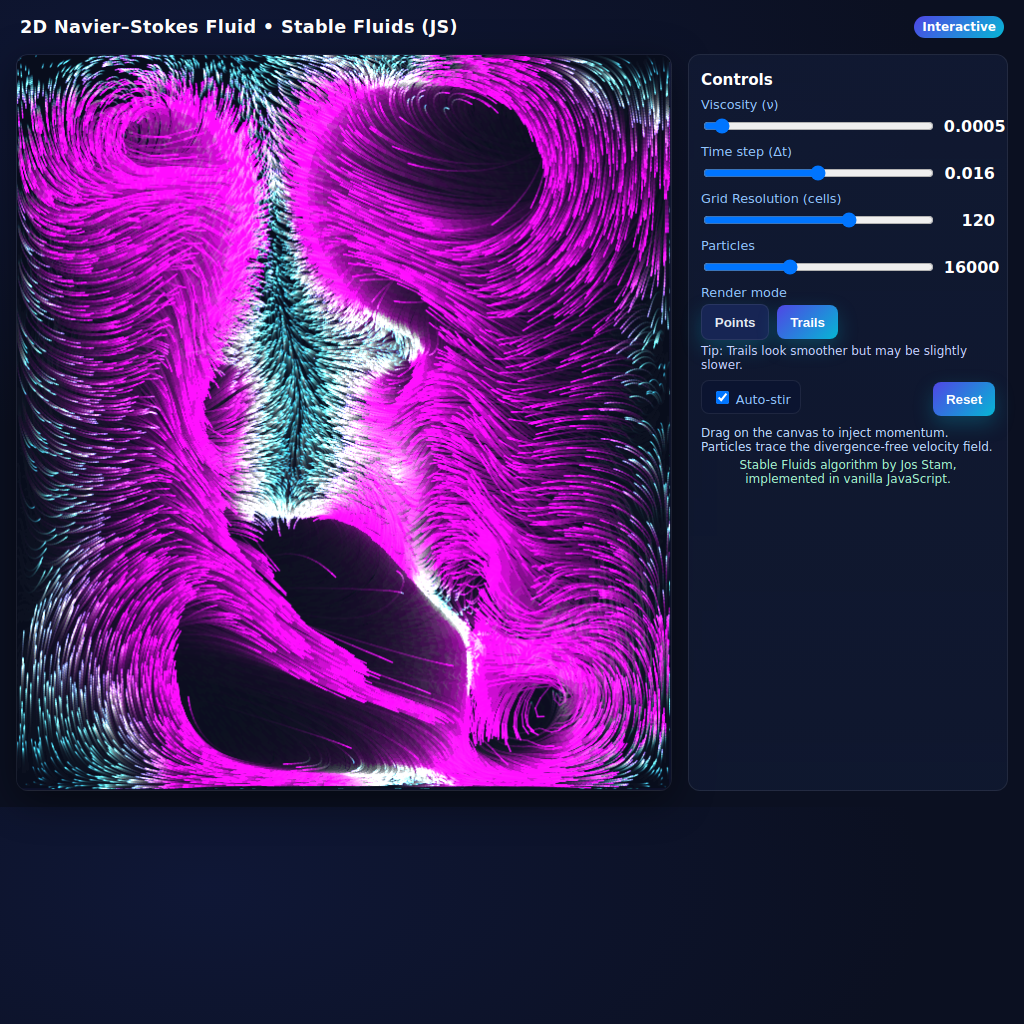1024x1024 pixels.
Task: Click the far right end of the Viscosity track
Action: [x=929, y=126]
